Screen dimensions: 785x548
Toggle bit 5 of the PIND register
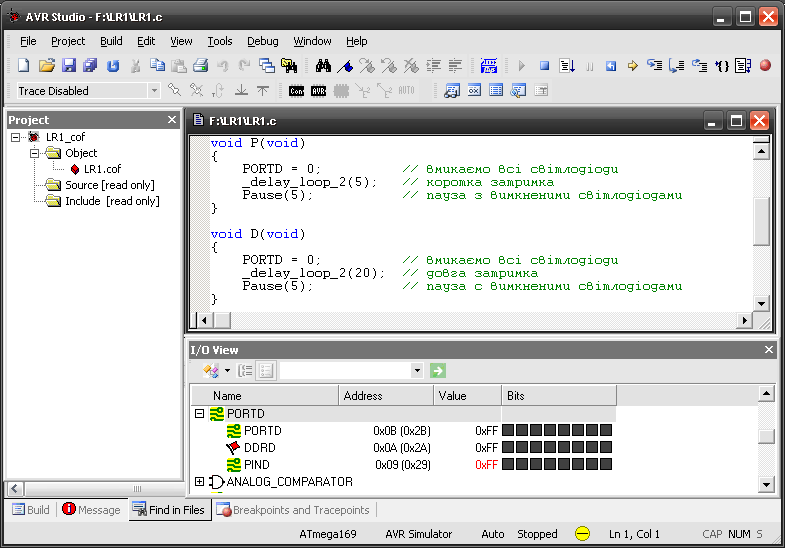(536, 464)
